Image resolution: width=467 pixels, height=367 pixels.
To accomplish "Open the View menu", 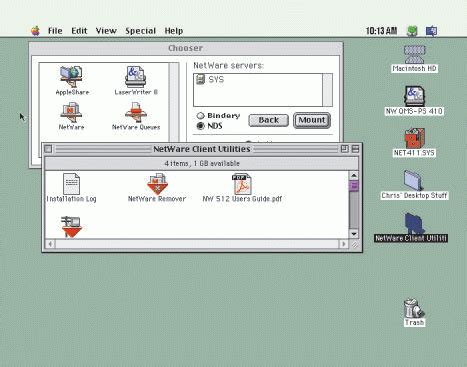I will click(x=106, y=31).
